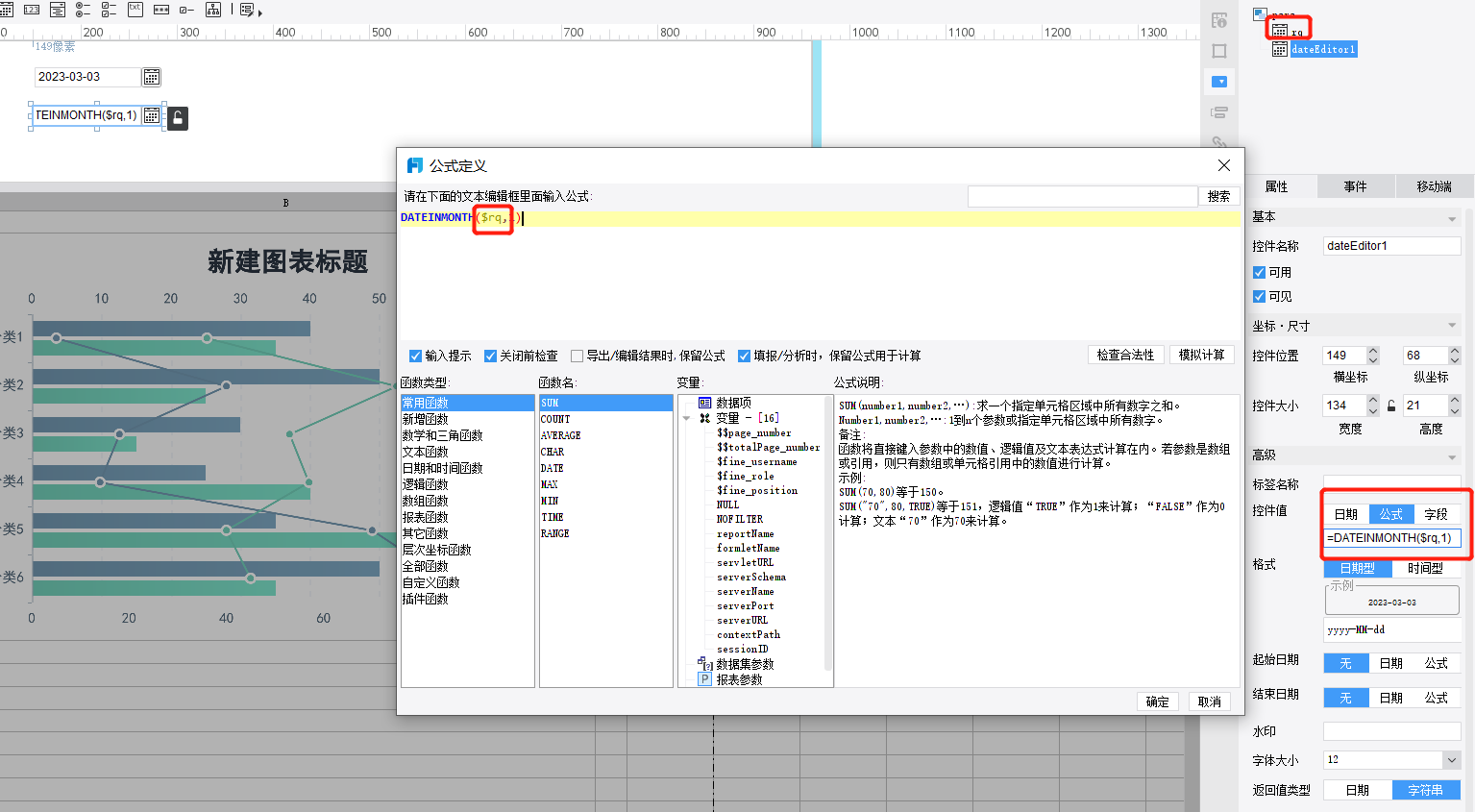Image resolution: width=1475 pixels, height=812 pixels.
Task: Select the password widget tool
Action: point(160,10)
